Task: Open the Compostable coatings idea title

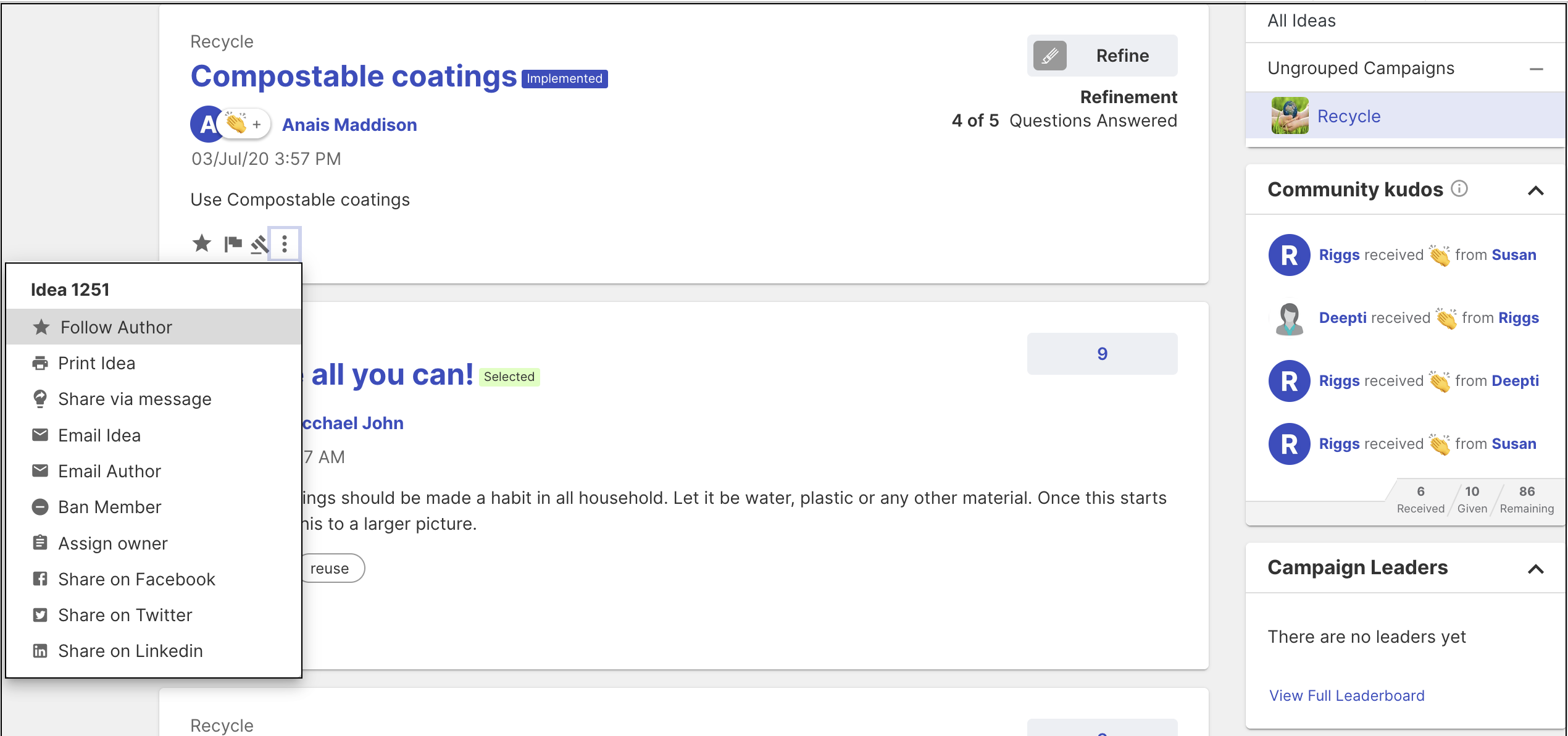Action: pos(353,77)
